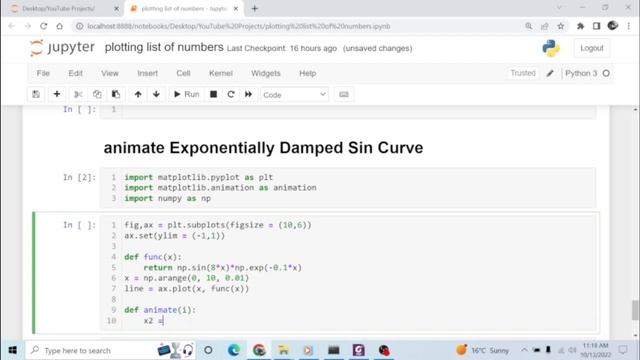Open the browser profile avatar
This screenshot has height=360, width=640.
(613, 26)
